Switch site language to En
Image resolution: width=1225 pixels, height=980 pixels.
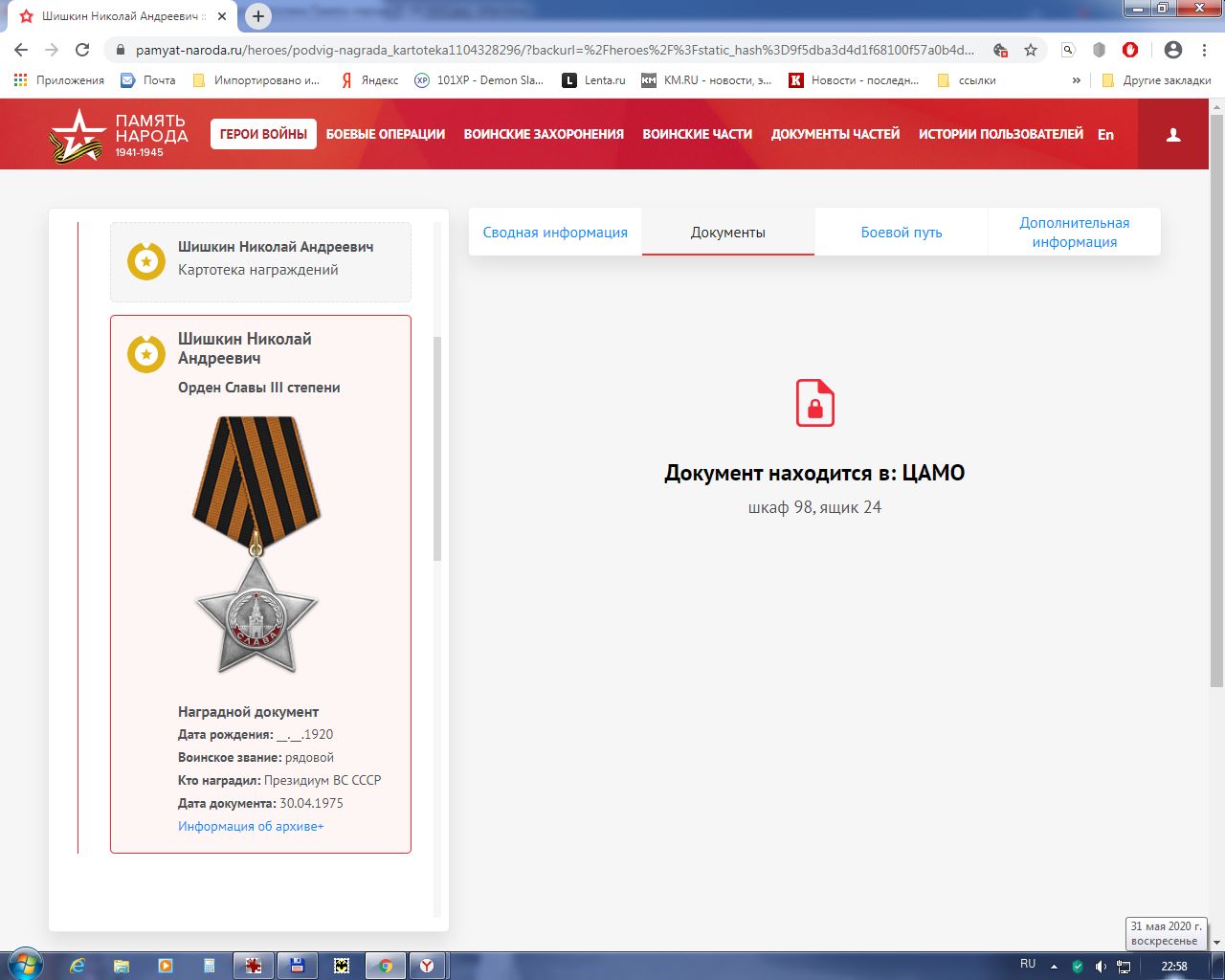[1105, 135]
